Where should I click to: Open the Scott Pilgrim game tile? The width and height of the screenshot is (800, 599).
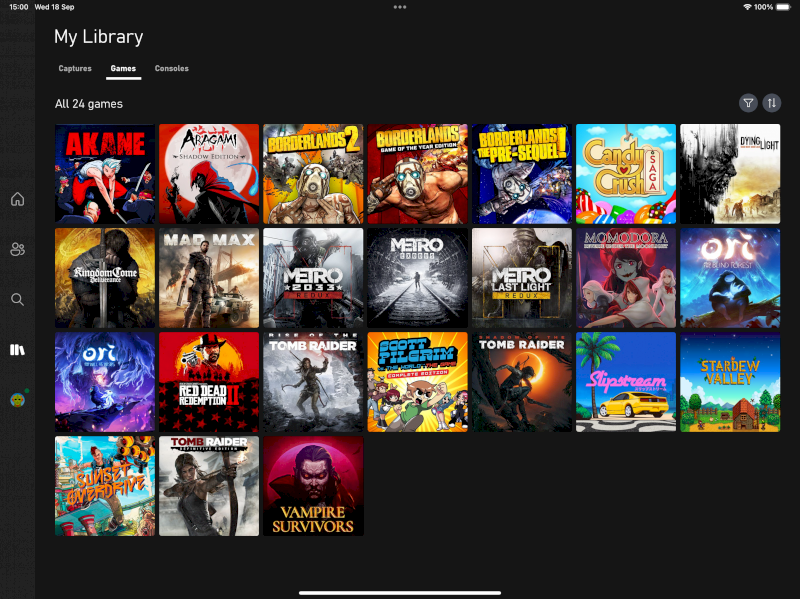tap(417, 382)
